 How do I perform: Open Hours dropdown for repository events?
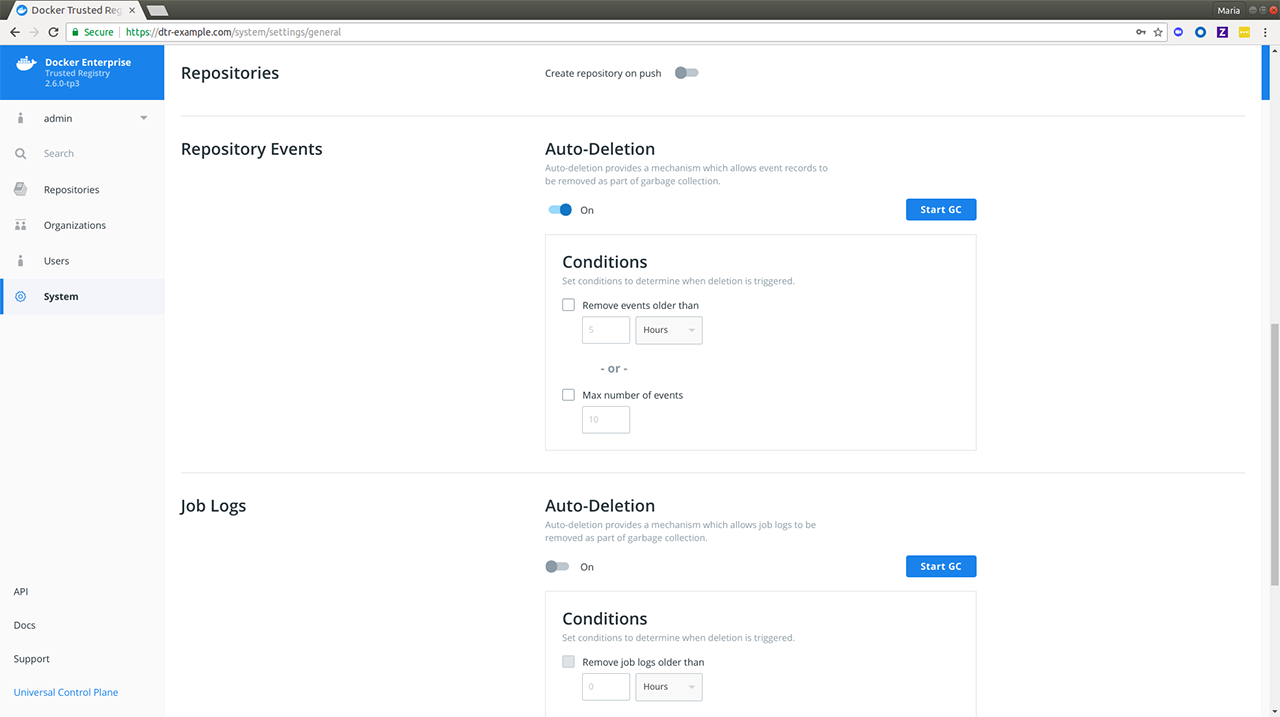tap(669, 330)
